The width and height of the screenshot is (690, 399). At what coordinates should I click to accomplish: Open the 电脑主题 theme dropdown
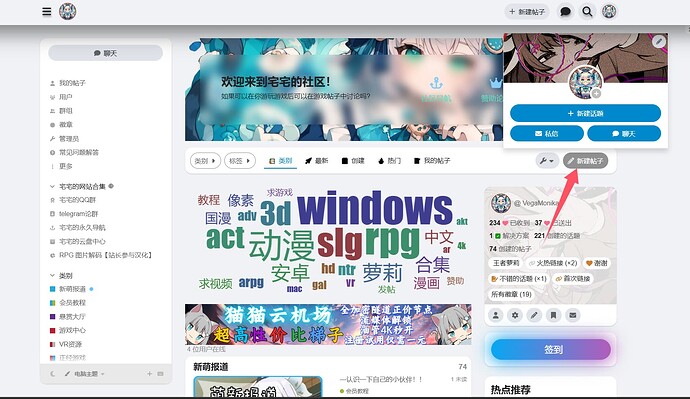84,374
